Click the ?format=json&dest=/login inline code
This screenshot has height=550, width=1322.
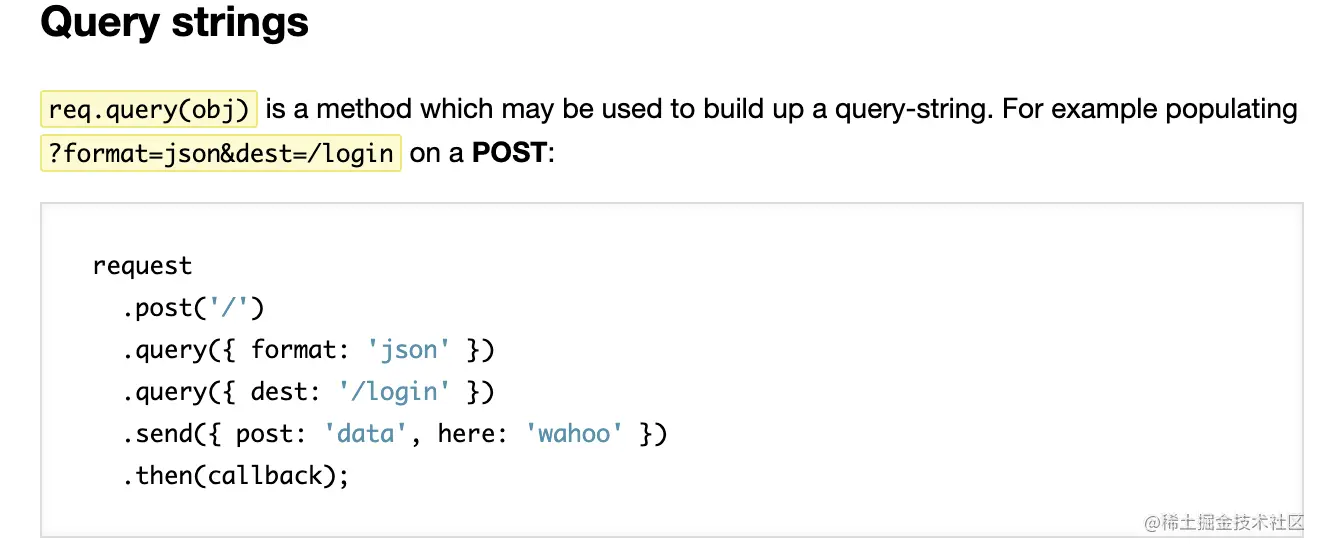(x=220, y=153)
